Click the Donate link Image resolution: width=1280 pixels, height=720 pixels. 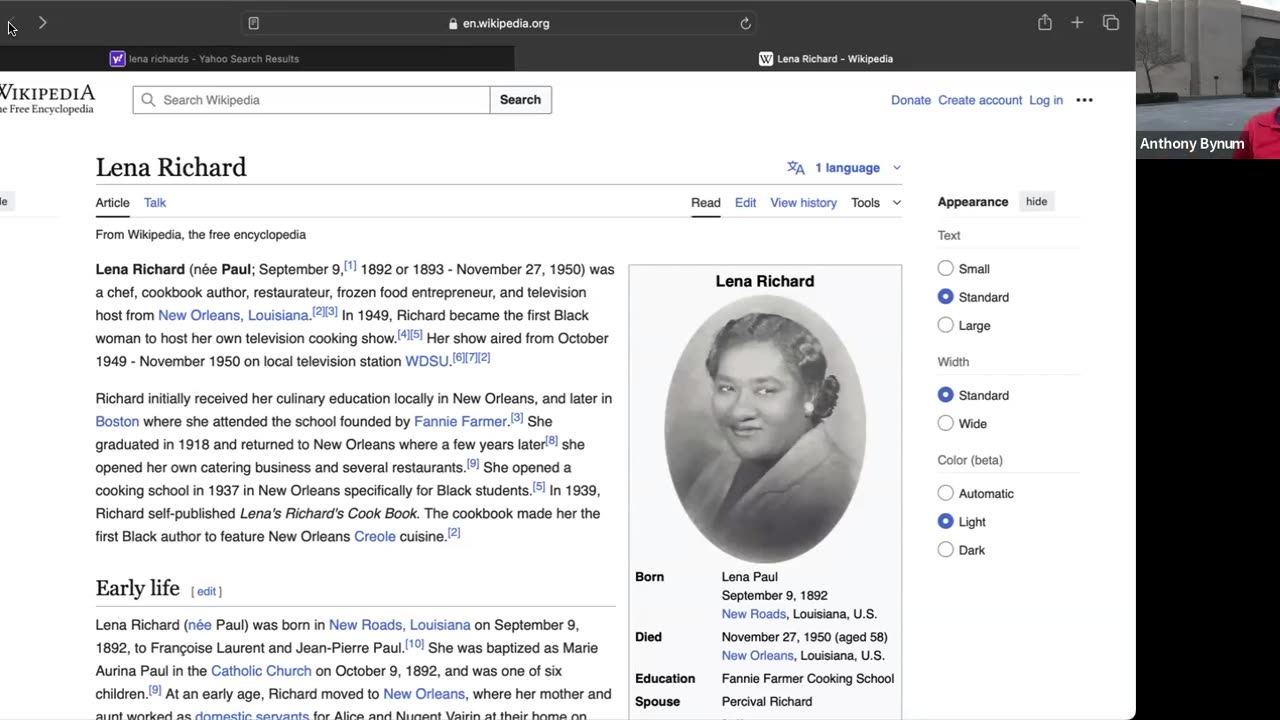[x=911, y=100]
